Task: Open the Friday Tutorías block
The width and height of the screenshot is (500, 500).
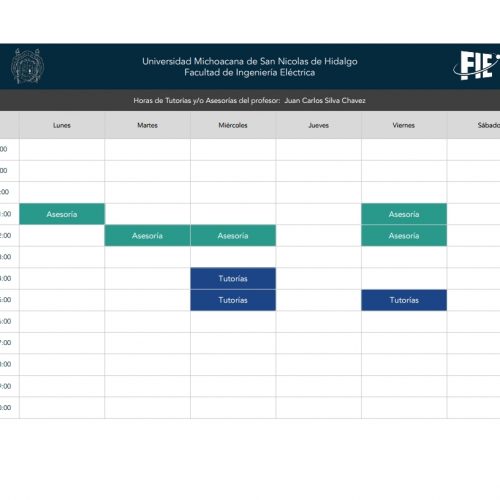Action: tap(404, 300)
